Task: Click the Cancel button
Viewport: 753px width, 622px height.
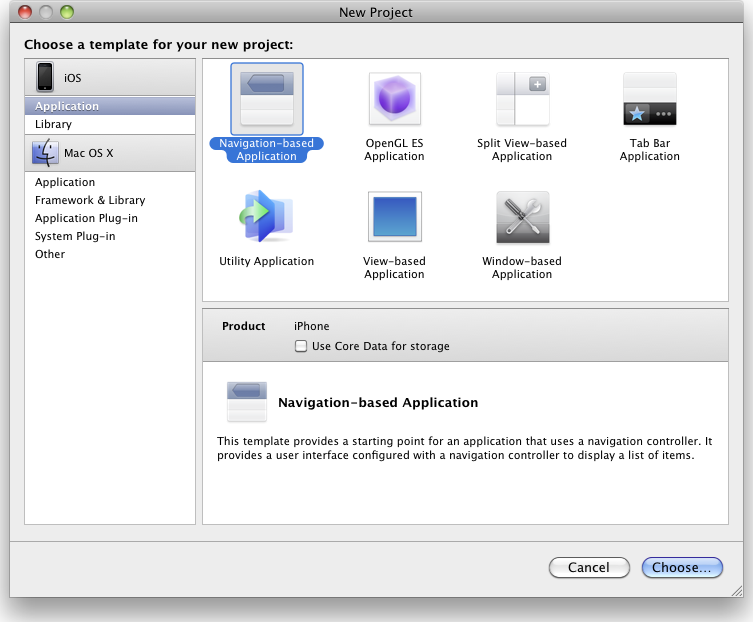Action: click(589, 567)
